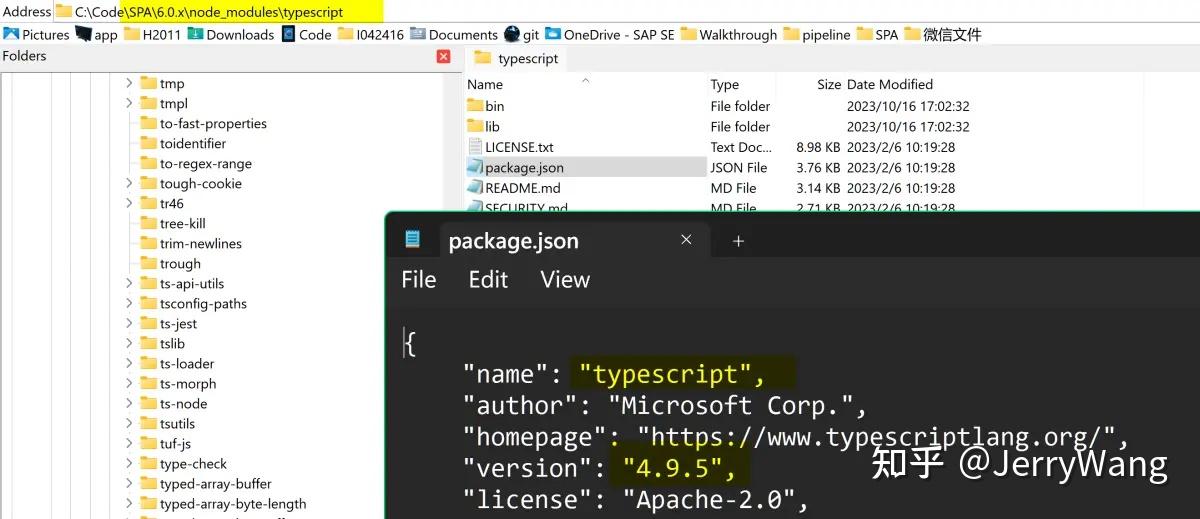Expand the tsutils folder node
Screen dimensions: 1200x519
(129, 424)
